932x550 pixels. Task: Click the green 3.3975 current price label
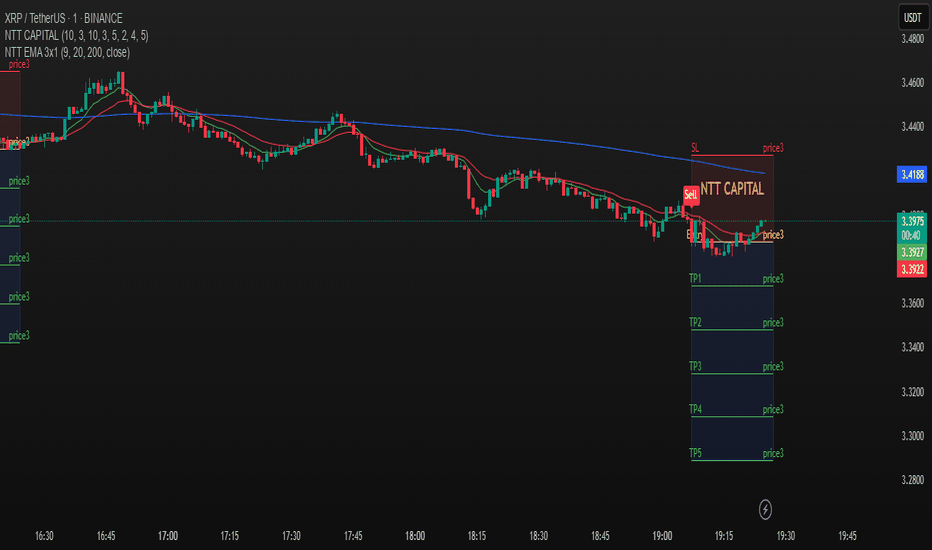tap(912, 222)
